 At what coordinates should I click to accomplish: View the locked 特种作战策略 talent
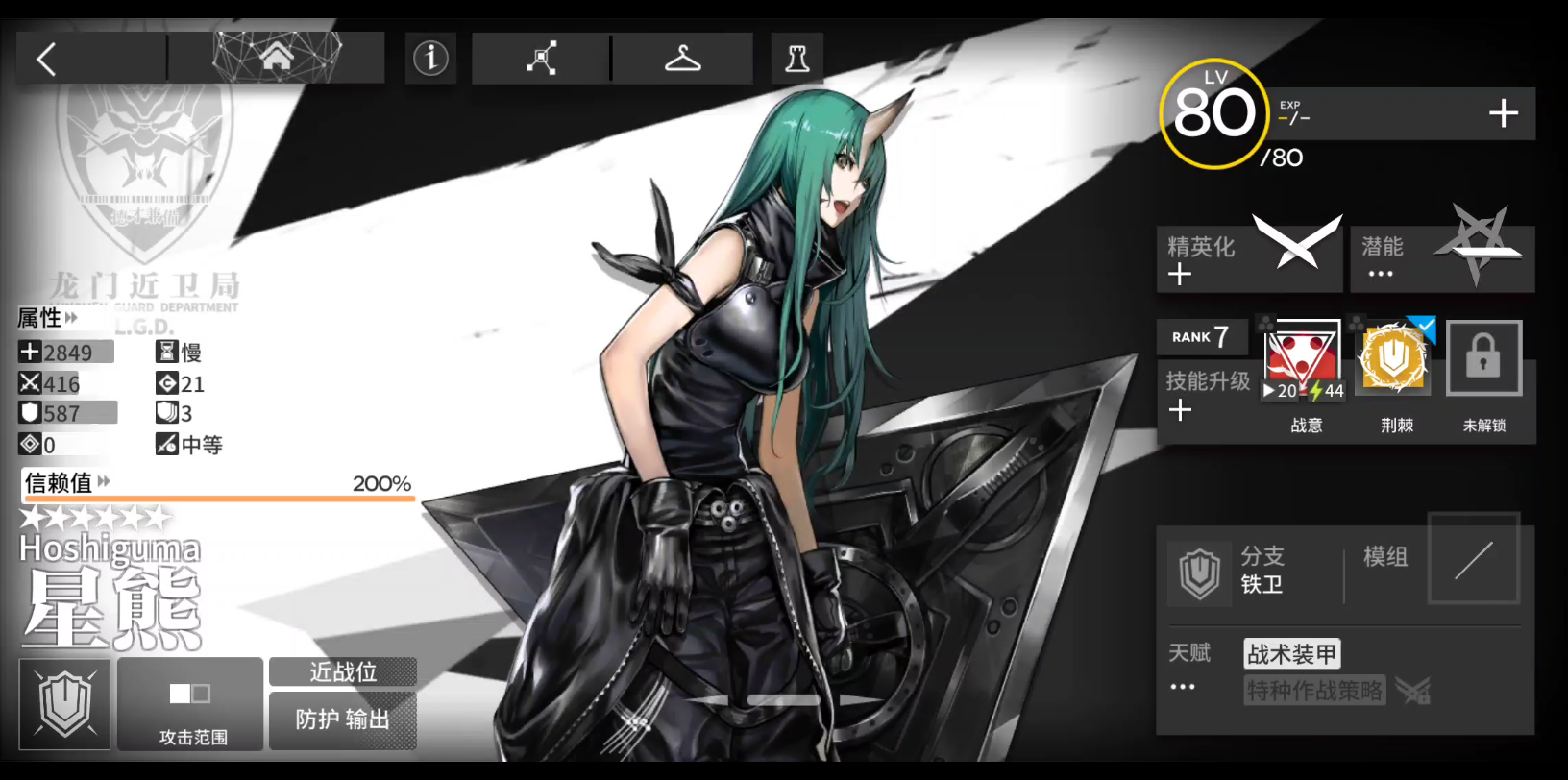pos(1314,690)
